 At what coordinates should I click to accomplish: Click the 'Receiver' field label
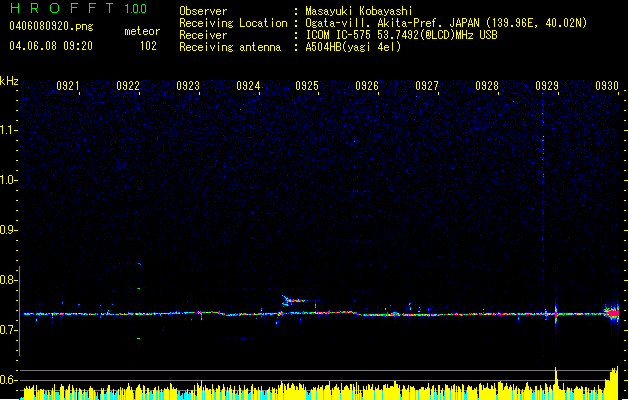point(203,35)
